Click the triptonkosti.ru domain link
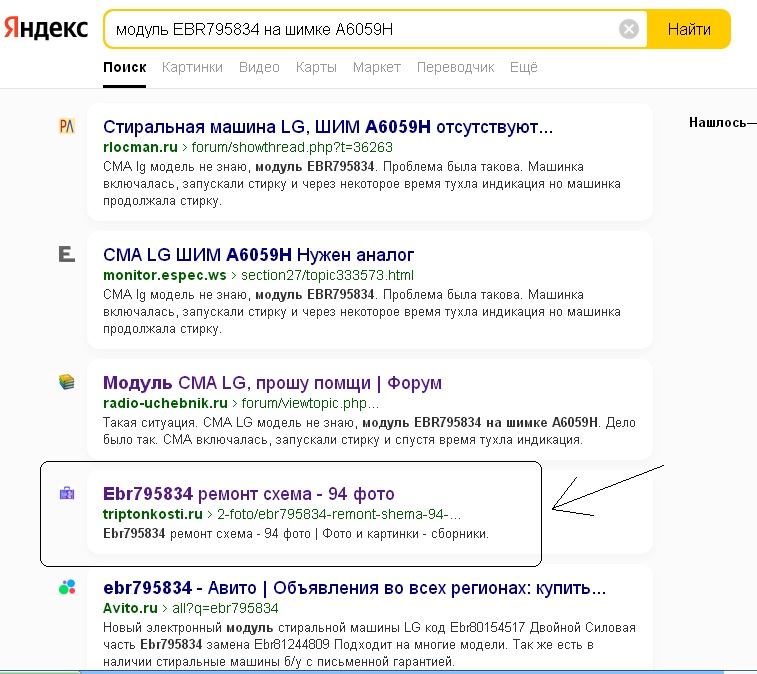This screenshot has height=674, width=757. pos(153,514)
